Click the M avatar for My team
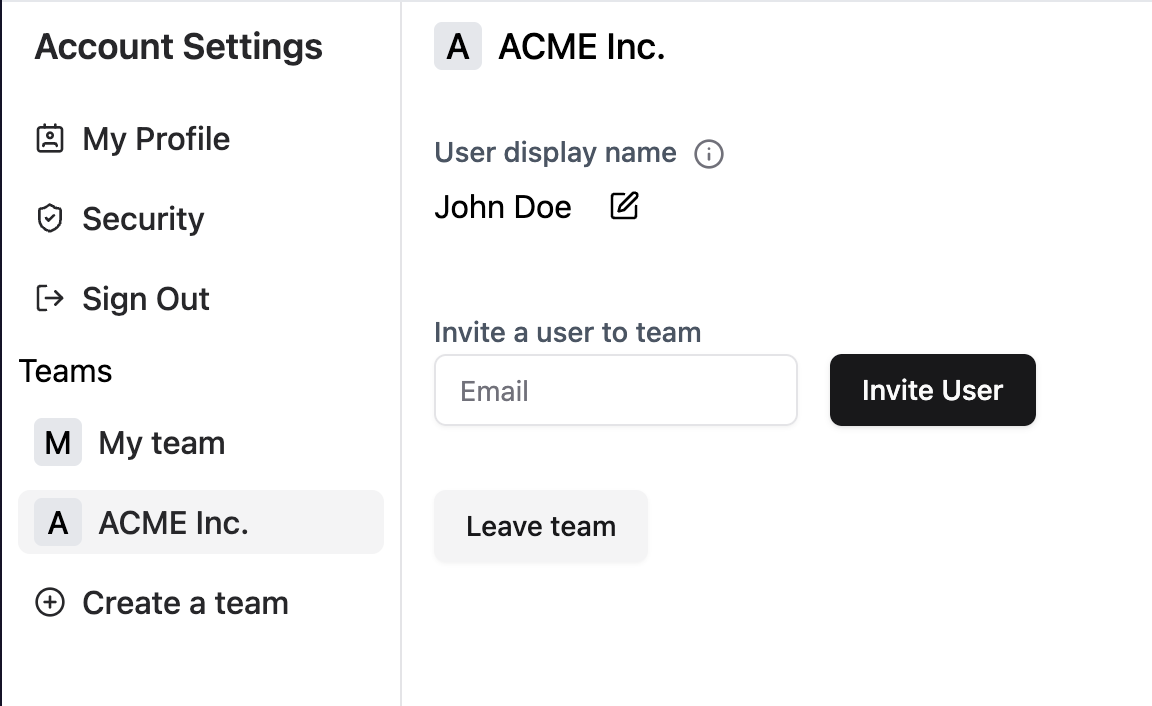The image size is (1152, 706). click(57, 442)
